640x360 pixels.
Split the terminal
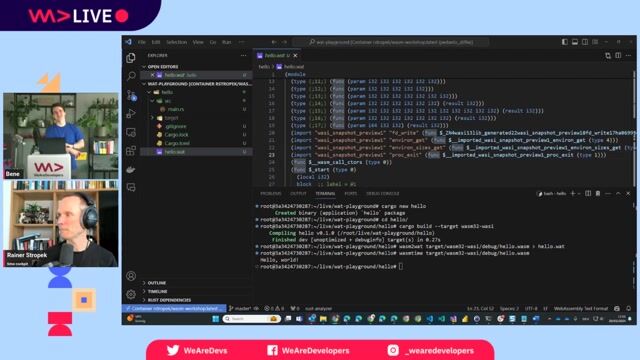(588, 193)
